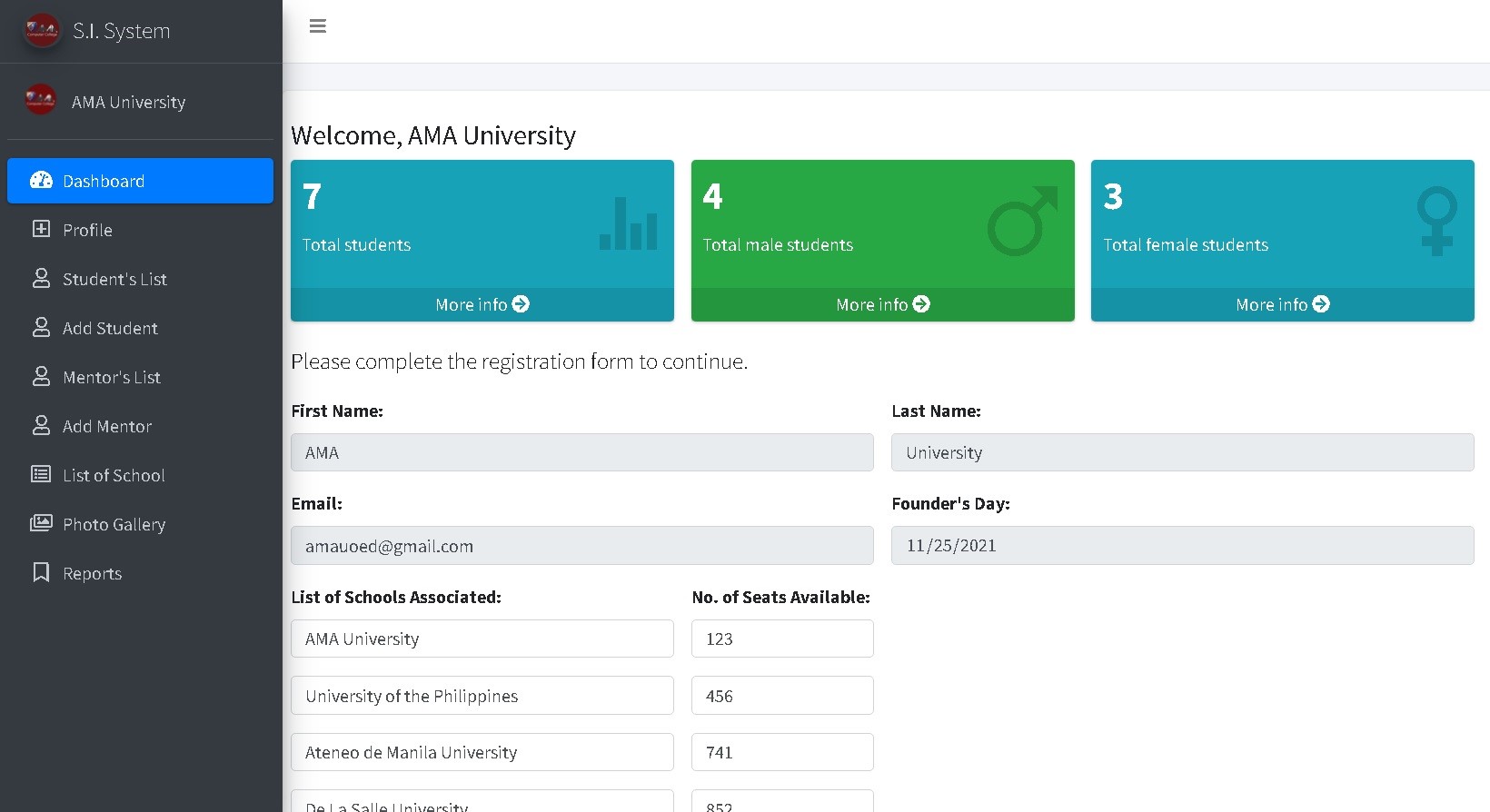
Task: Click the Photo Gallery images icon
Action: pyautogui.click(x=41, y=523)
